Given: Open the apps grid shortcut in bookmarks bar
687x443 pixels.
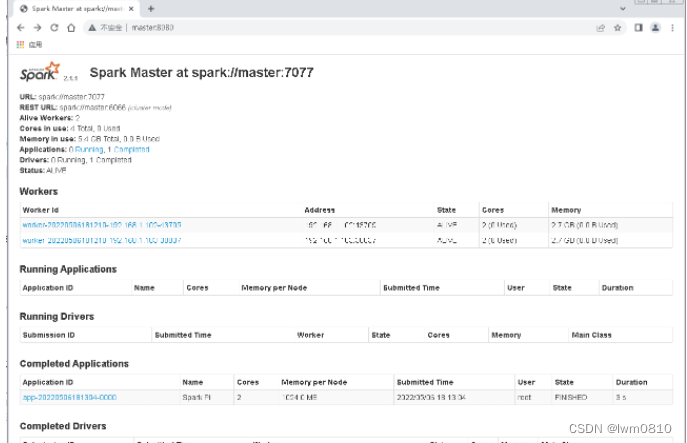Looking at the screenshot, I should pyautogui.click(x=20, y=44).
